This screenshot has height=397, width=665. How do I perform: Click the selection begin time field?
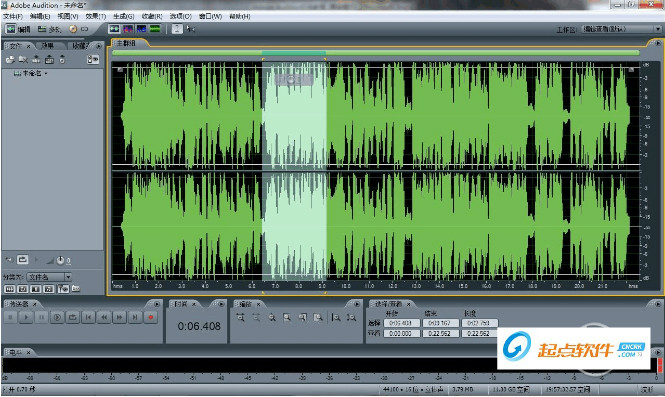(401, 323)
